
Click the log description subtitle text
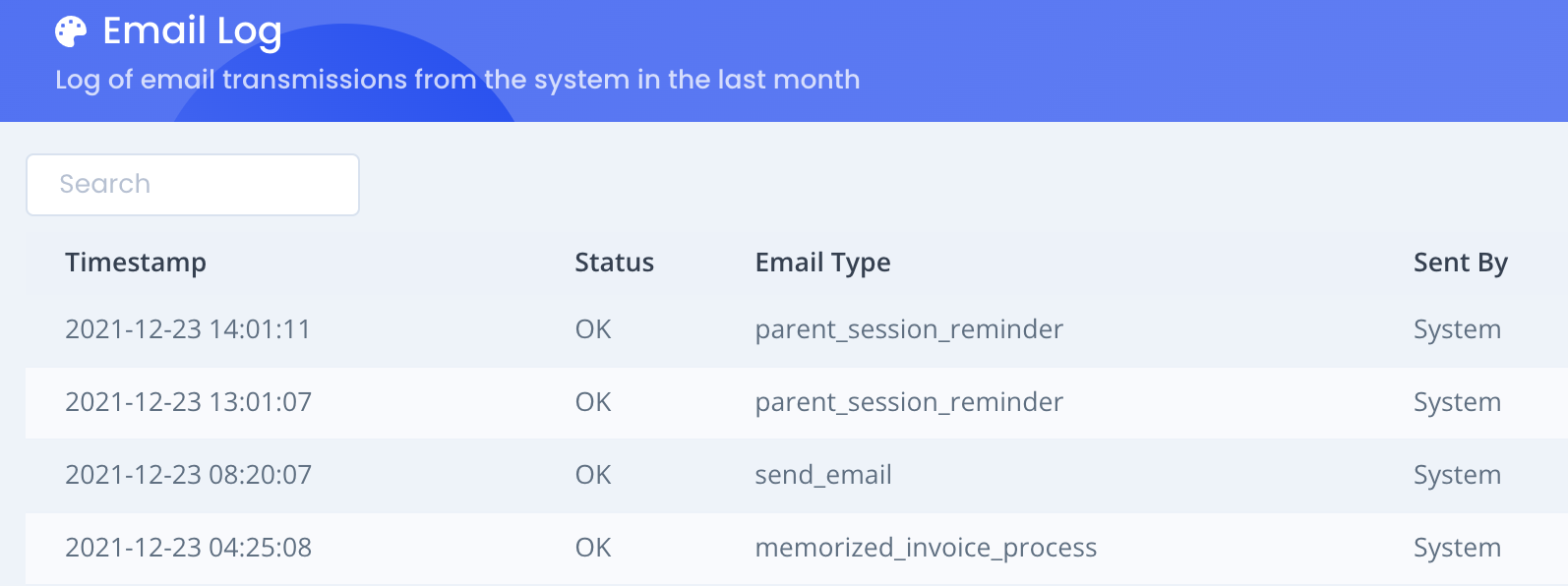(457, 80)
